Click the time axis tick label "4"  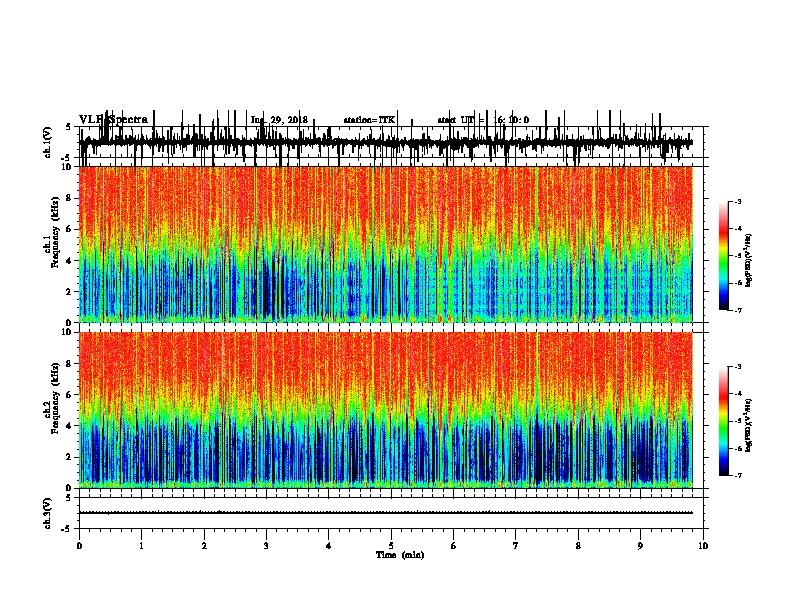point(329,546)
